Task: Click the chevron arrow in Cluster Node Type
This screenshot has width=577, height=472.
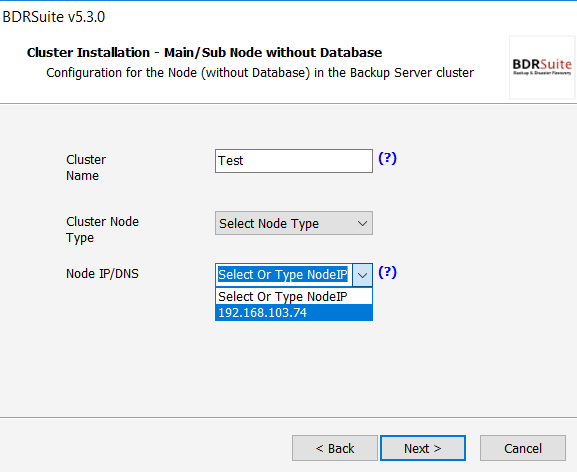Action: coord(362,223)
